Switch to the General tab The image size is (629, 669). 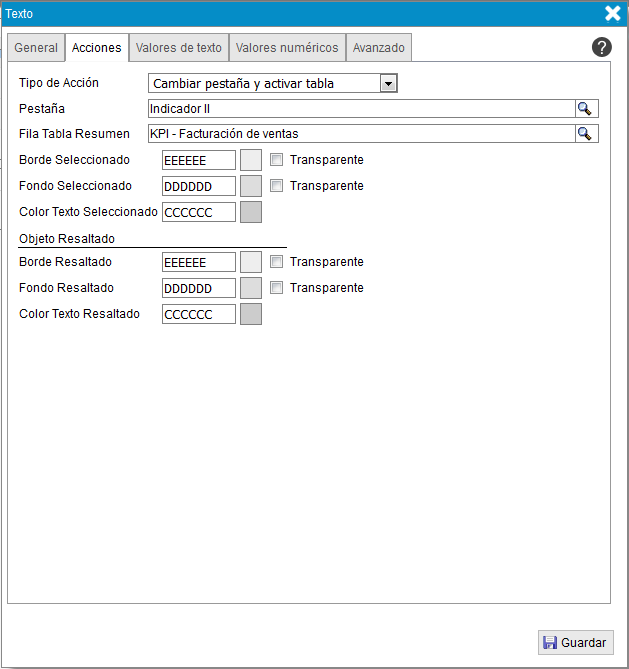click(x=36, y=48)
